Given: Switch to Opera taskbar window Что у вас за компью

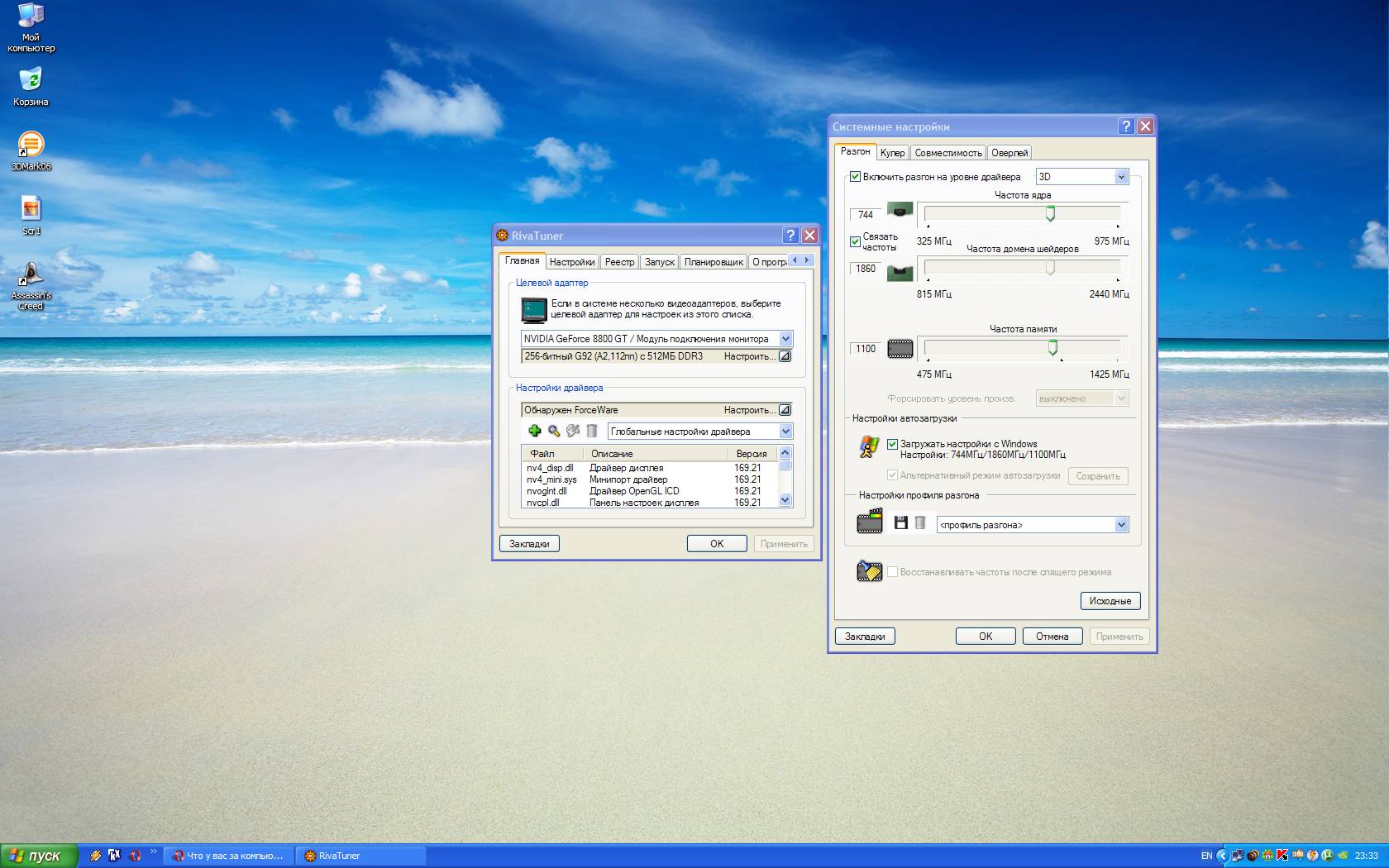Looking at the screenshot, I should (x=229, y=856).
